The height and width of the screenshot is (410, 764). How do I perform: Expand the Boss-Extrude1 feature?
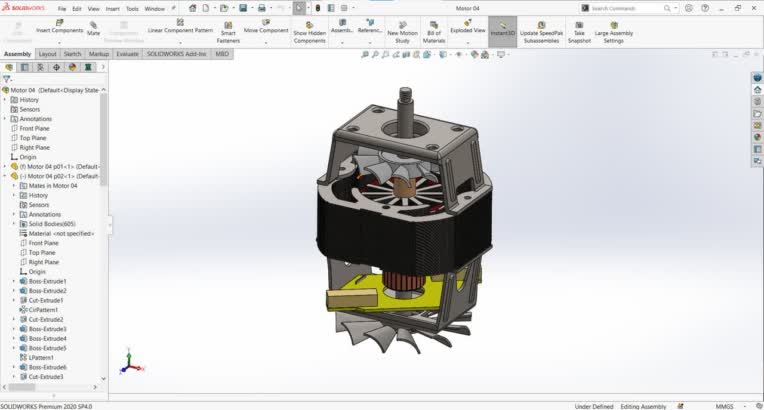pyautogui.click(x=14, y=281)
